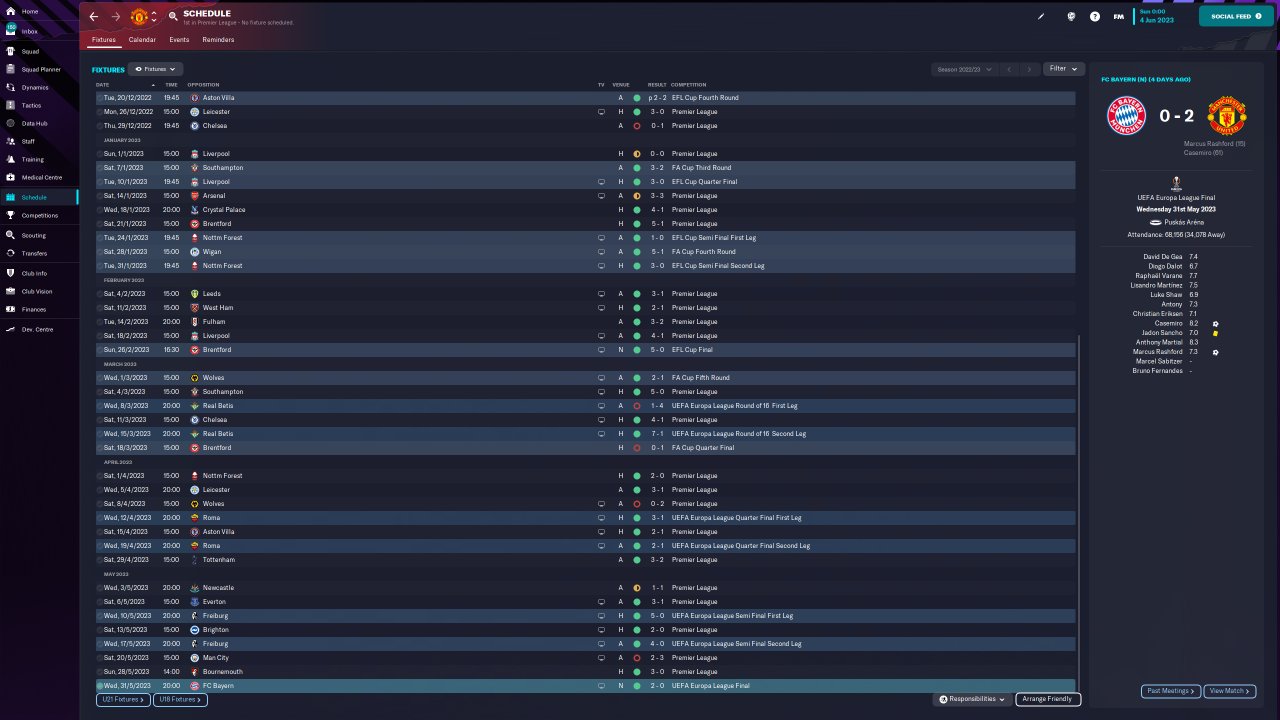Go to the next season with the right chevron

click(x=1029, y=69)
